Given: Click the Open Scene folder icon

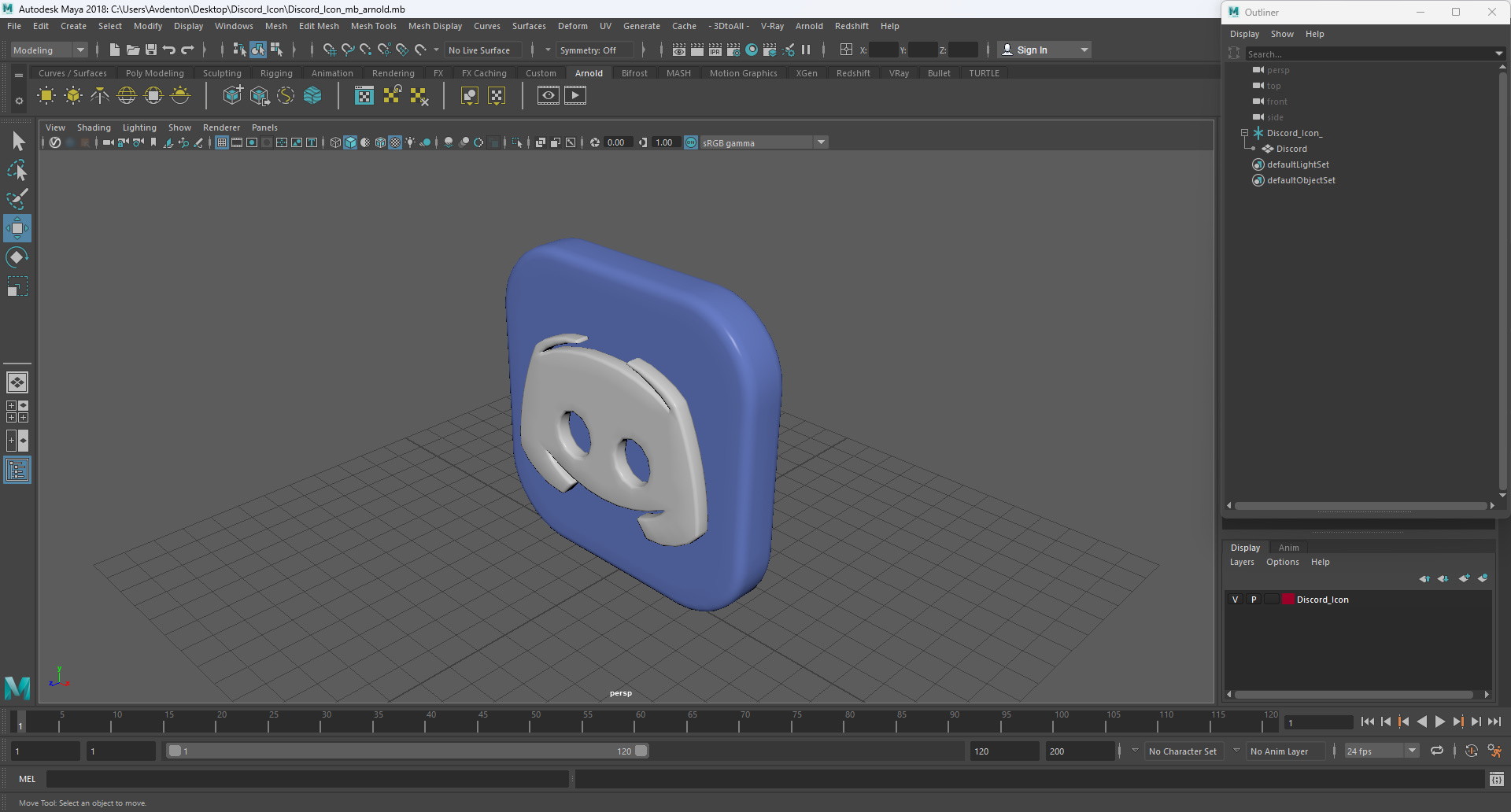Looking at the screenshot, I should tap(133, 50).
